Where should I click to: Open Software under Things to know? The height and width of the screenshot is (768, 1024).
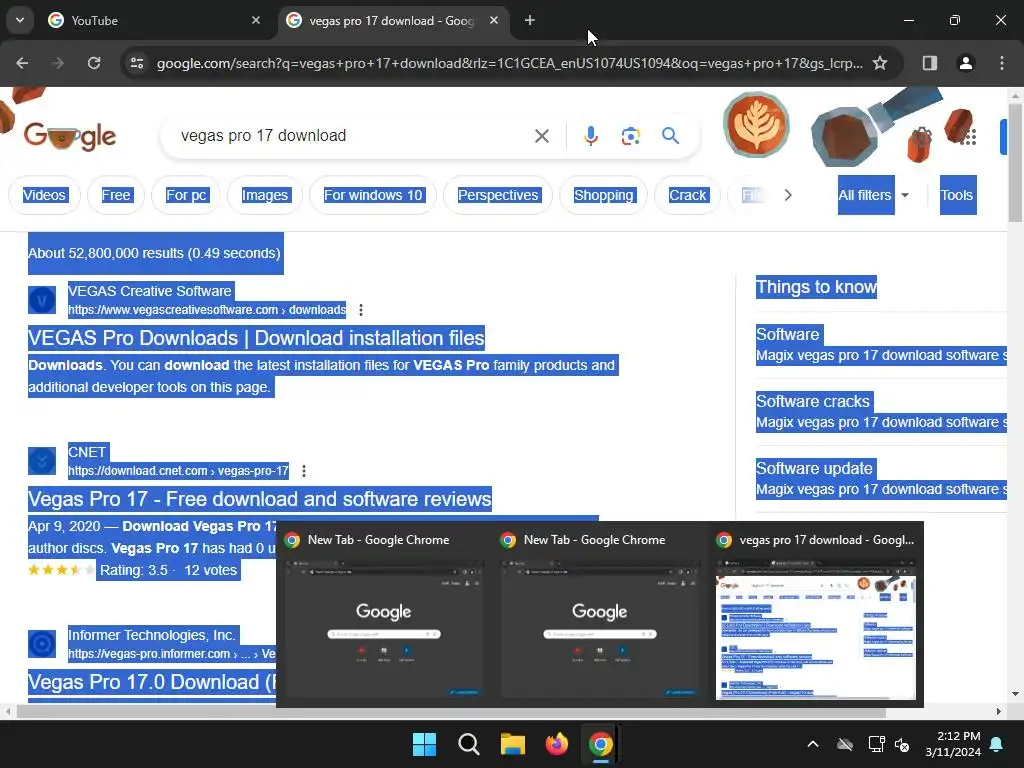(x=788, y=334)
